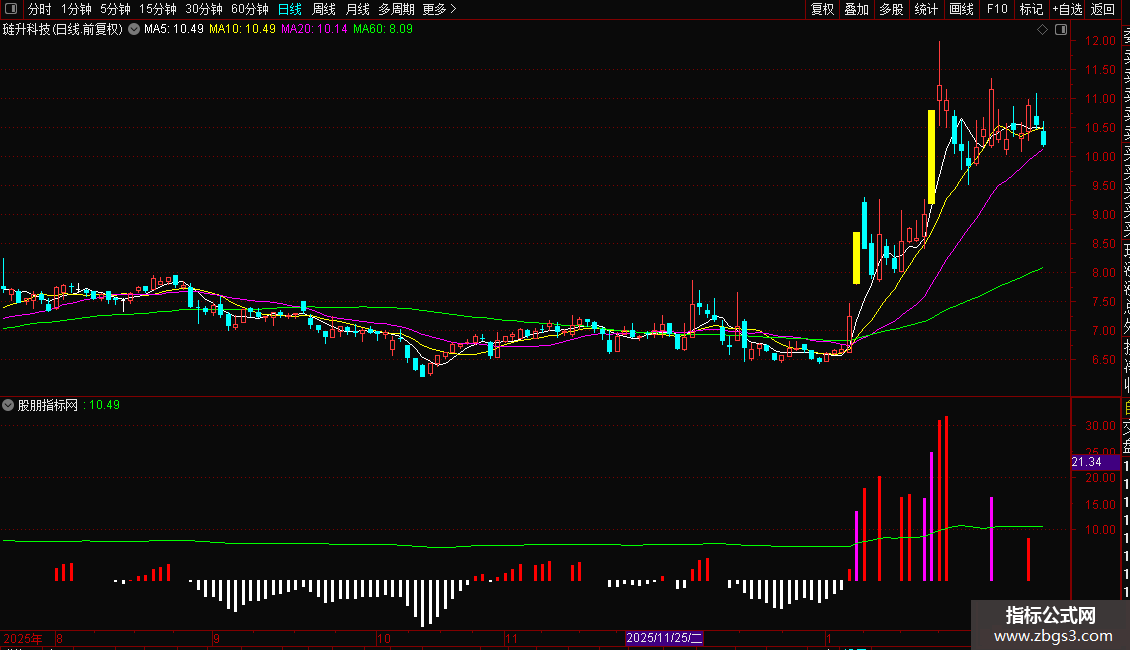Image resolution: width=1130 pixels, height=650 pixels.
Task: Click month 10 on the time axis
Action: pos(383,638)
